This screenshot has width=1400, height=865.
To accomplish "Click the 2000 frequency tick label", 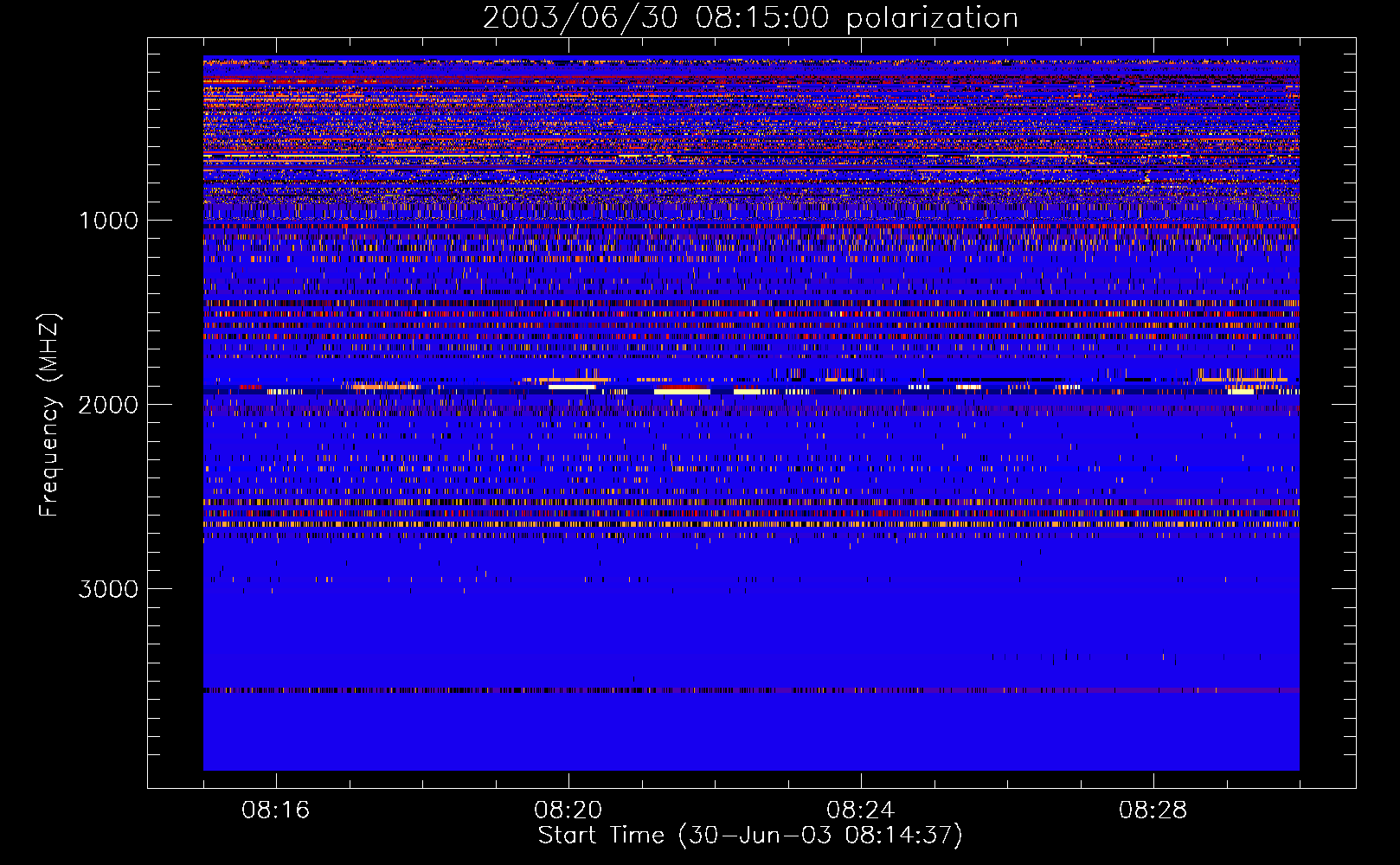I will [109, 405].
